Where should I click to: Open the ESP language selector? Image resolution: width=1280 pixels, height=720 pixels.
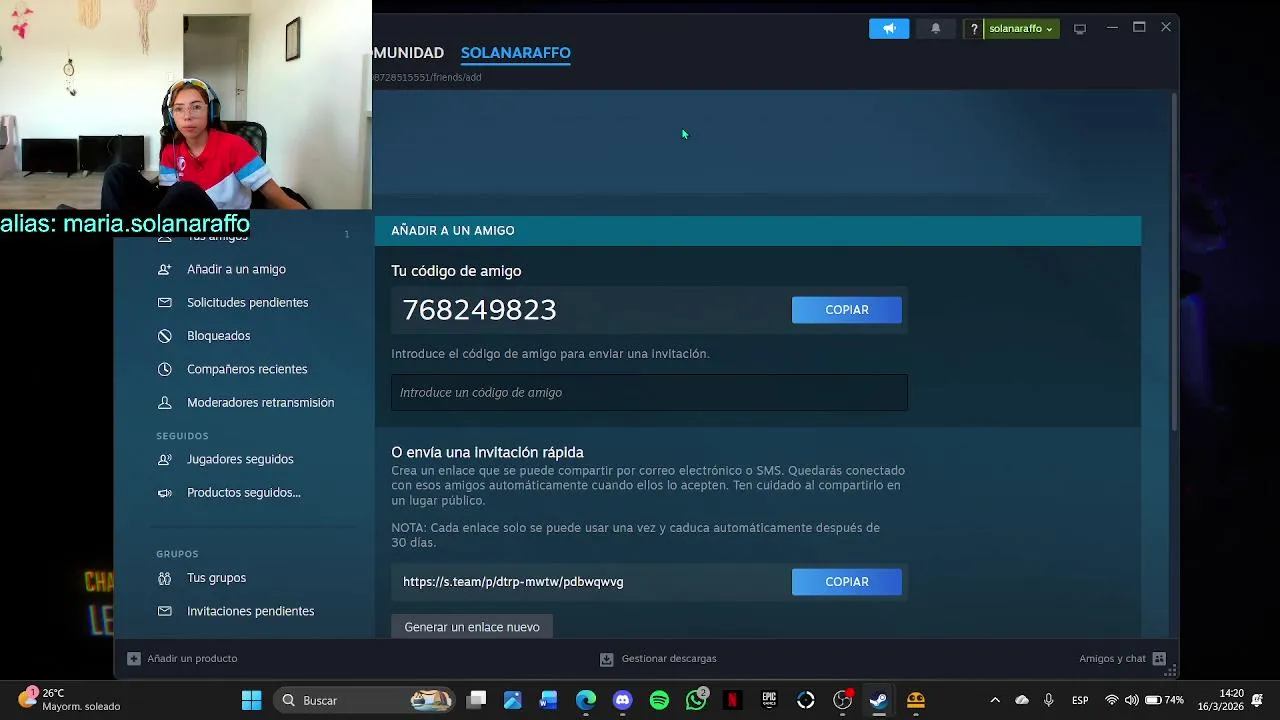[1080, 701]
